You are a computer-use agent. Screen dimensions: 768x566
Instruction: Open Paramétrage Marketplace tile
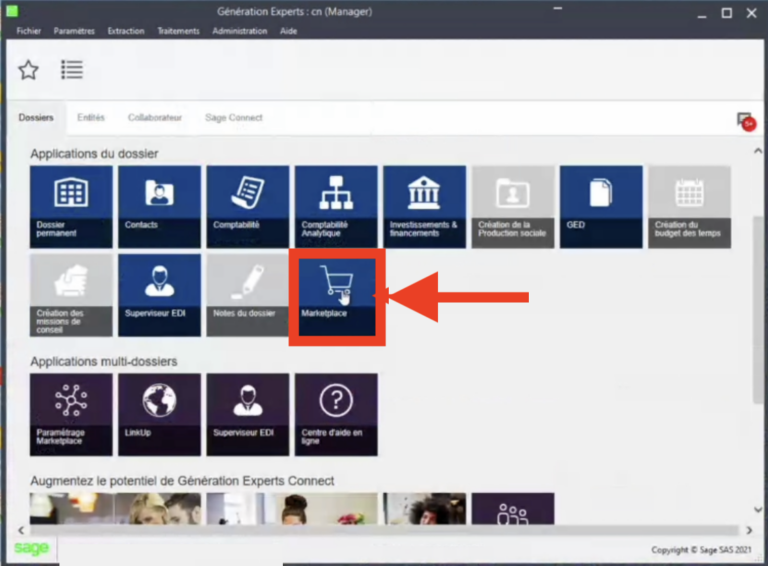pyautogui.click(x=71, y=415)
